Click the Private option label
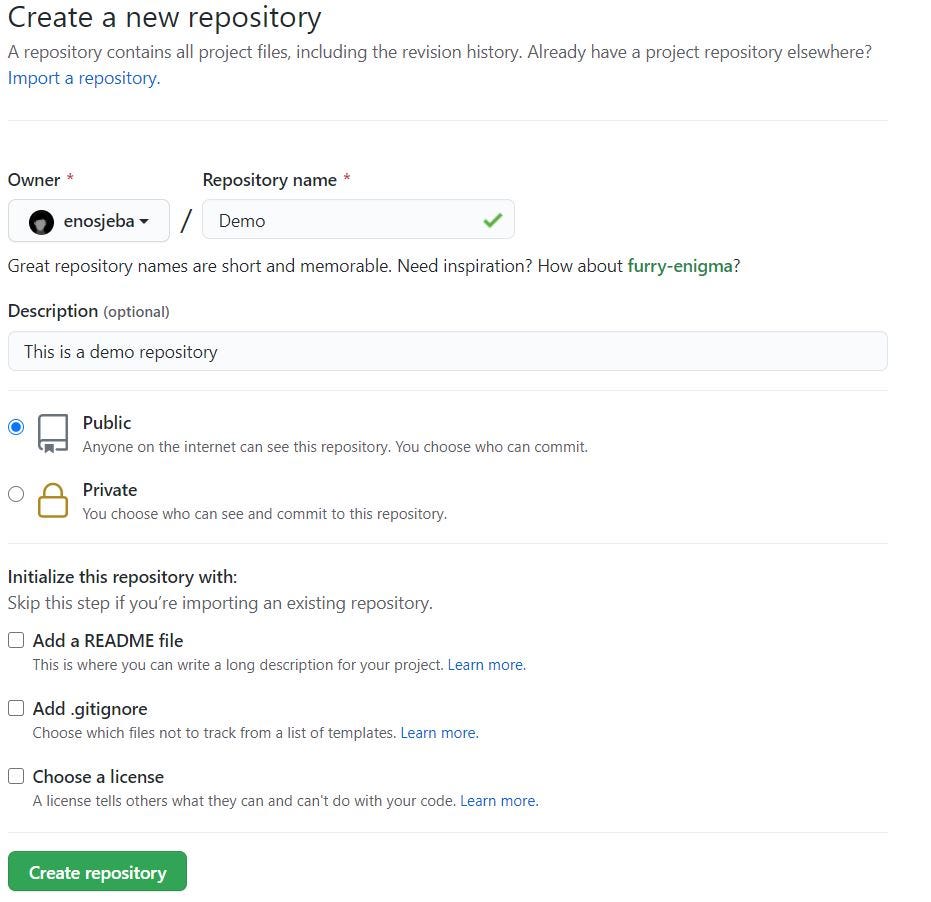This screenshot has height=902, width=931. (110, 490)
